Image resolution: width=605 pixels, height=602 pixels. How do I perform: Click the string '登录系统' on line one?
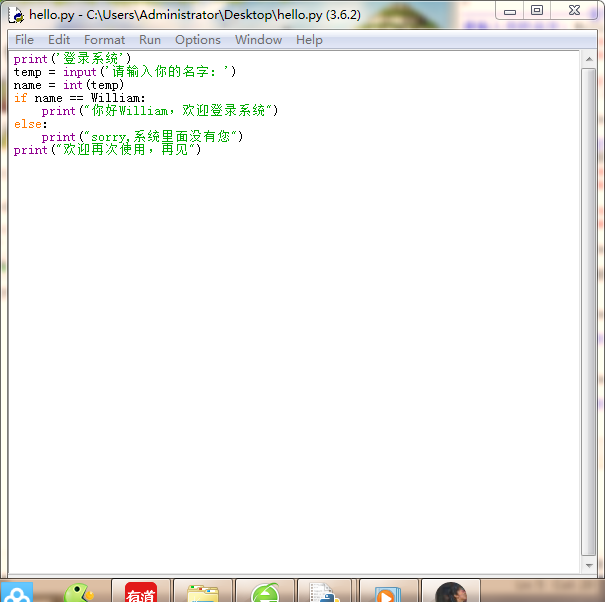[x=90, y=59]
